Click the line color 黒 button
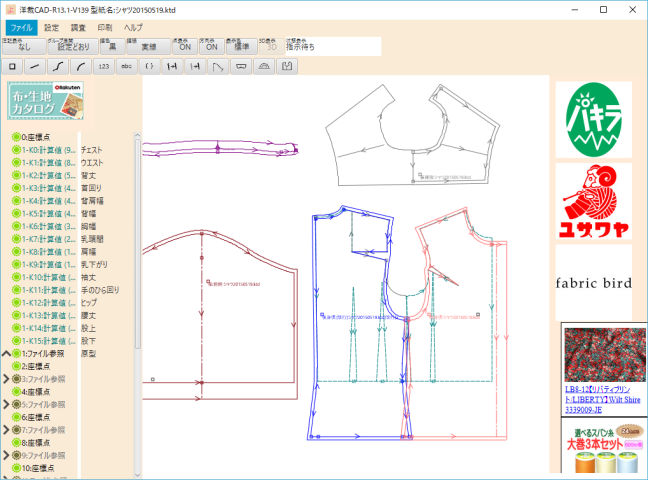This screenshot has height=480, width=648. (x=112, y=46)
